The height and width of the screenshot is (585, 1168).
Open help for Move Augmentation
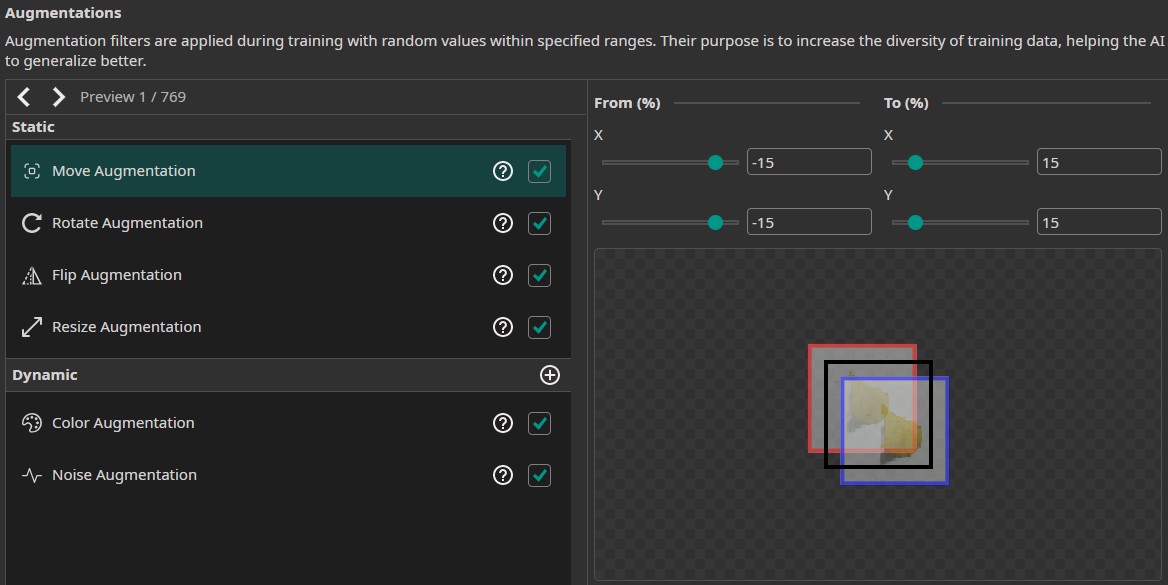(503, 171)
